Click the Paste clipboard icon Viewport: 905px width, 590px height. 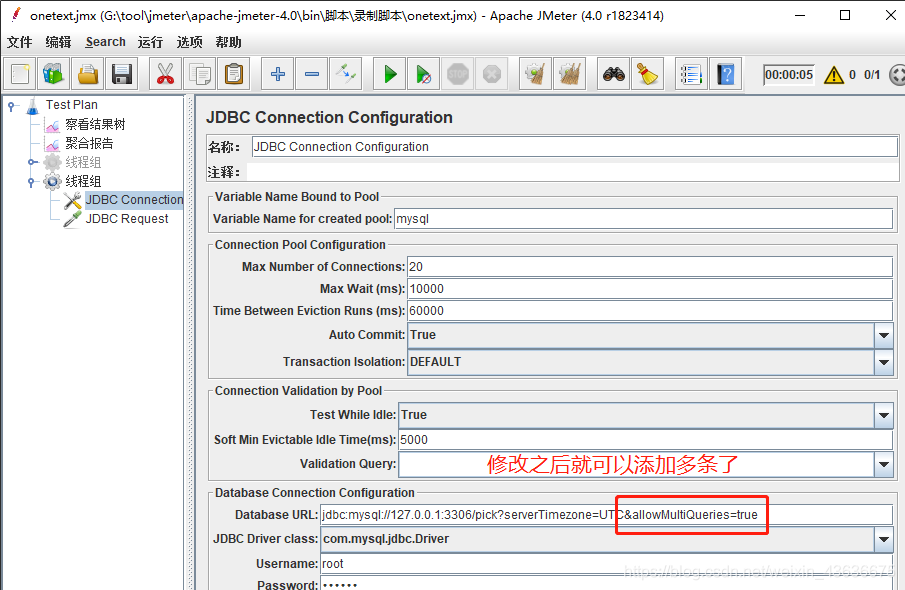[234, 74]
